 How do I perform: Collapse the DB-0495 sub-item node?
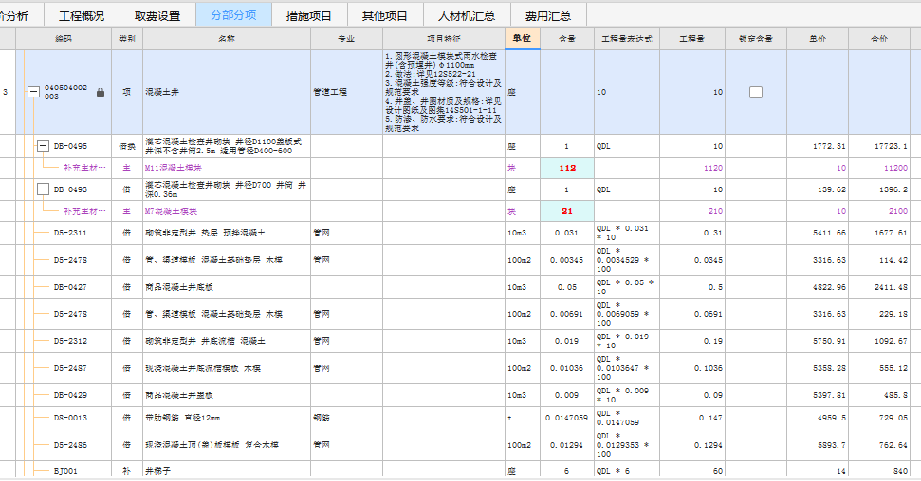pyautogui.click(x=43, y=146)
